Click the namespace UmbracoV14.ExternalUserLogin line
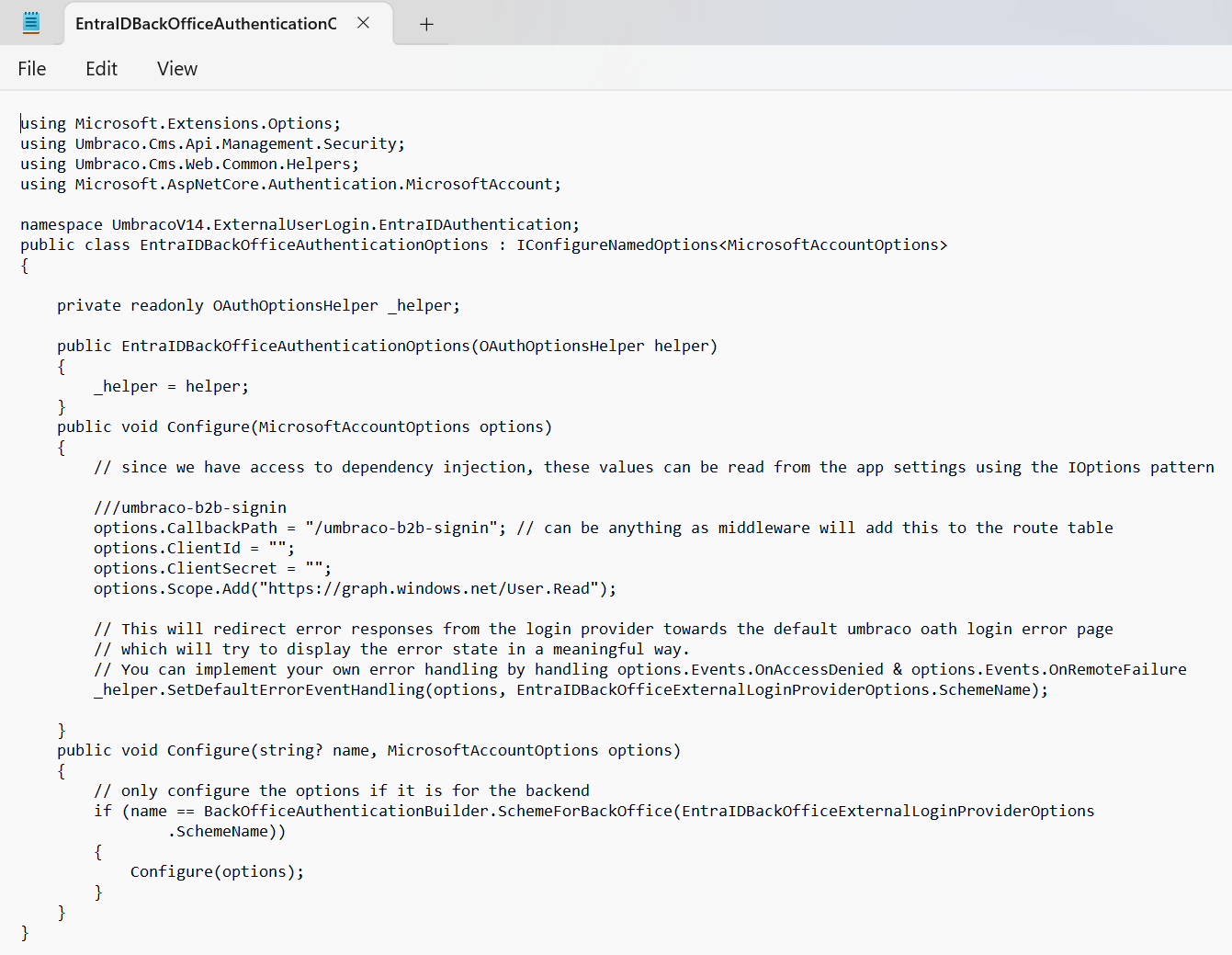This screenshot has height=955, width=1232. [300, 224]
